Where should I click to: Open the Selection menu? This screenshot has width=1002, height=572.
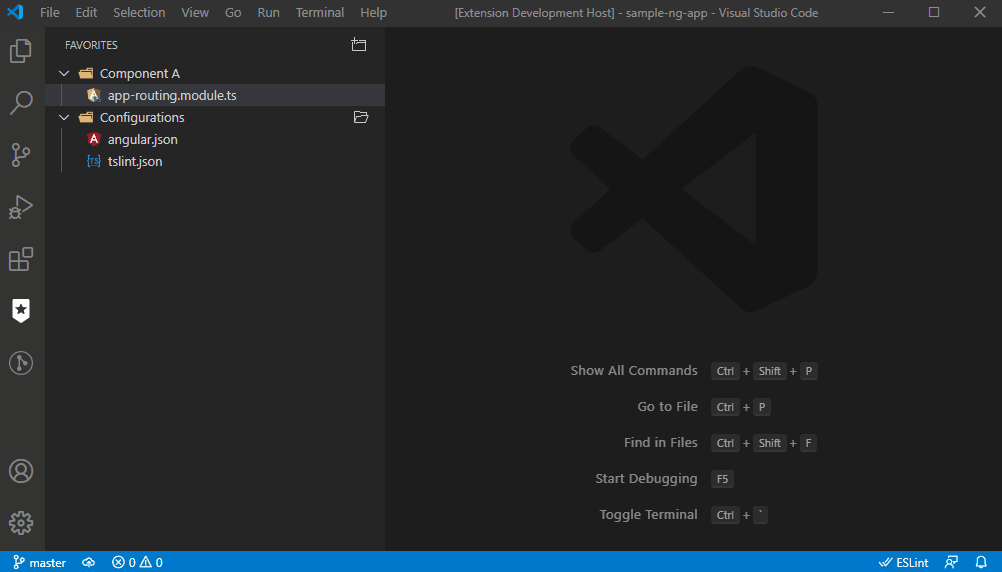coord(139,12)
